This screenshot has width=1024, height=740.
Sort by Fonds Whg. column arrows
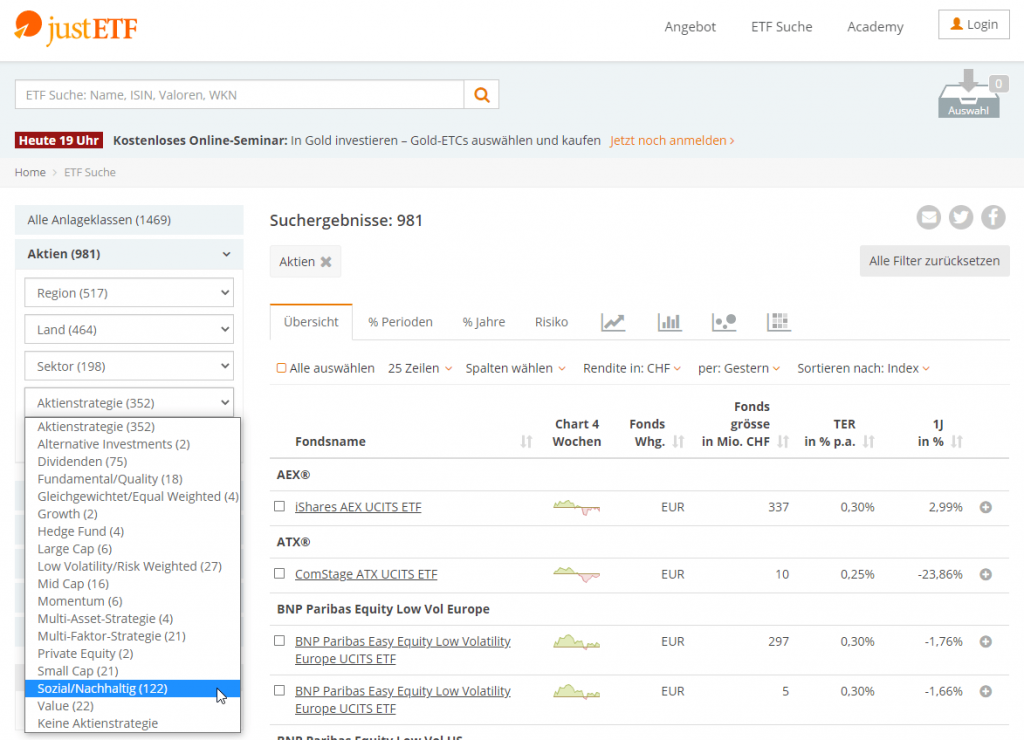[x=678, y=442]
